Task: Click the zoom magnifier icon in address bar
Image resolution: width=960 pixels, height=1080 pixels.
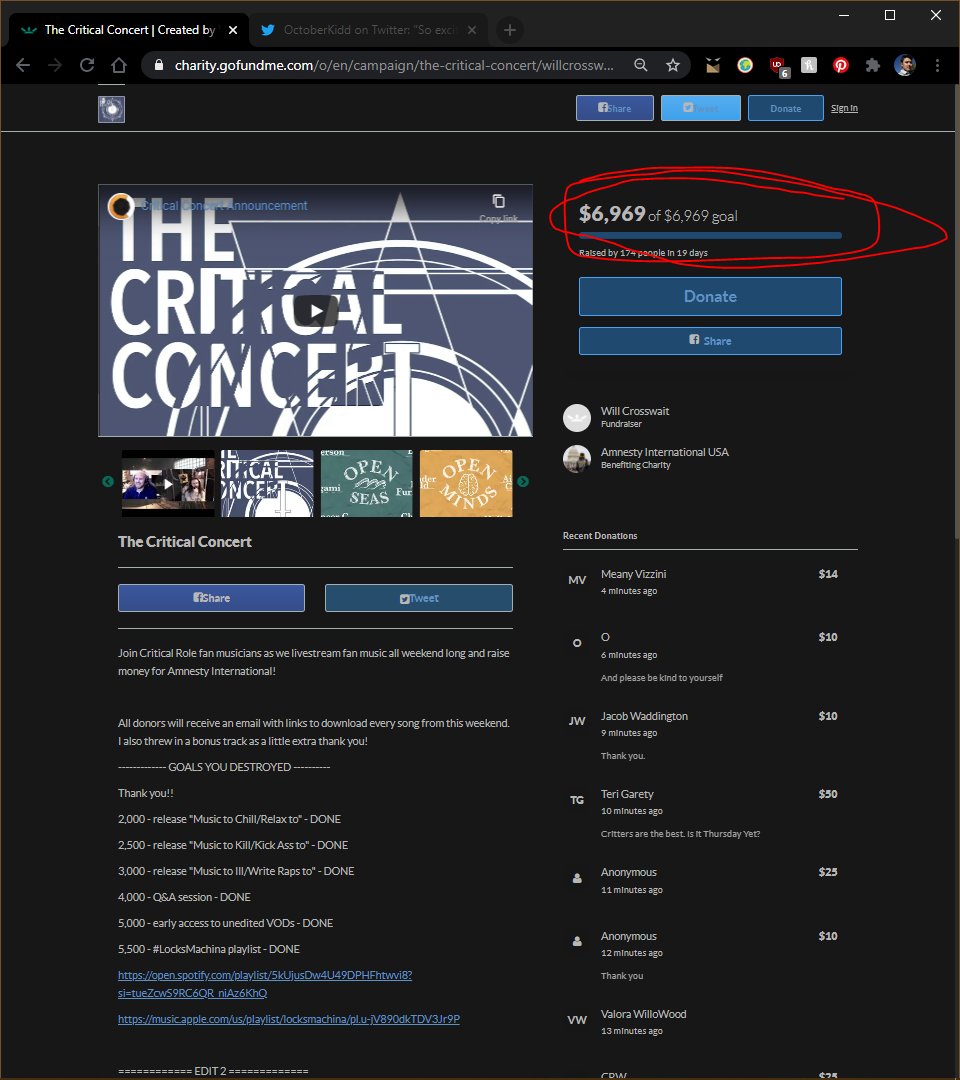Action: [640, 65]
